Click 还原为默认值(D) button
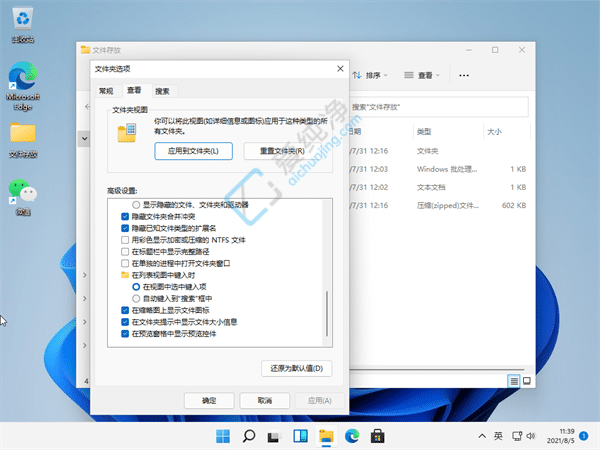 (297, 368)
